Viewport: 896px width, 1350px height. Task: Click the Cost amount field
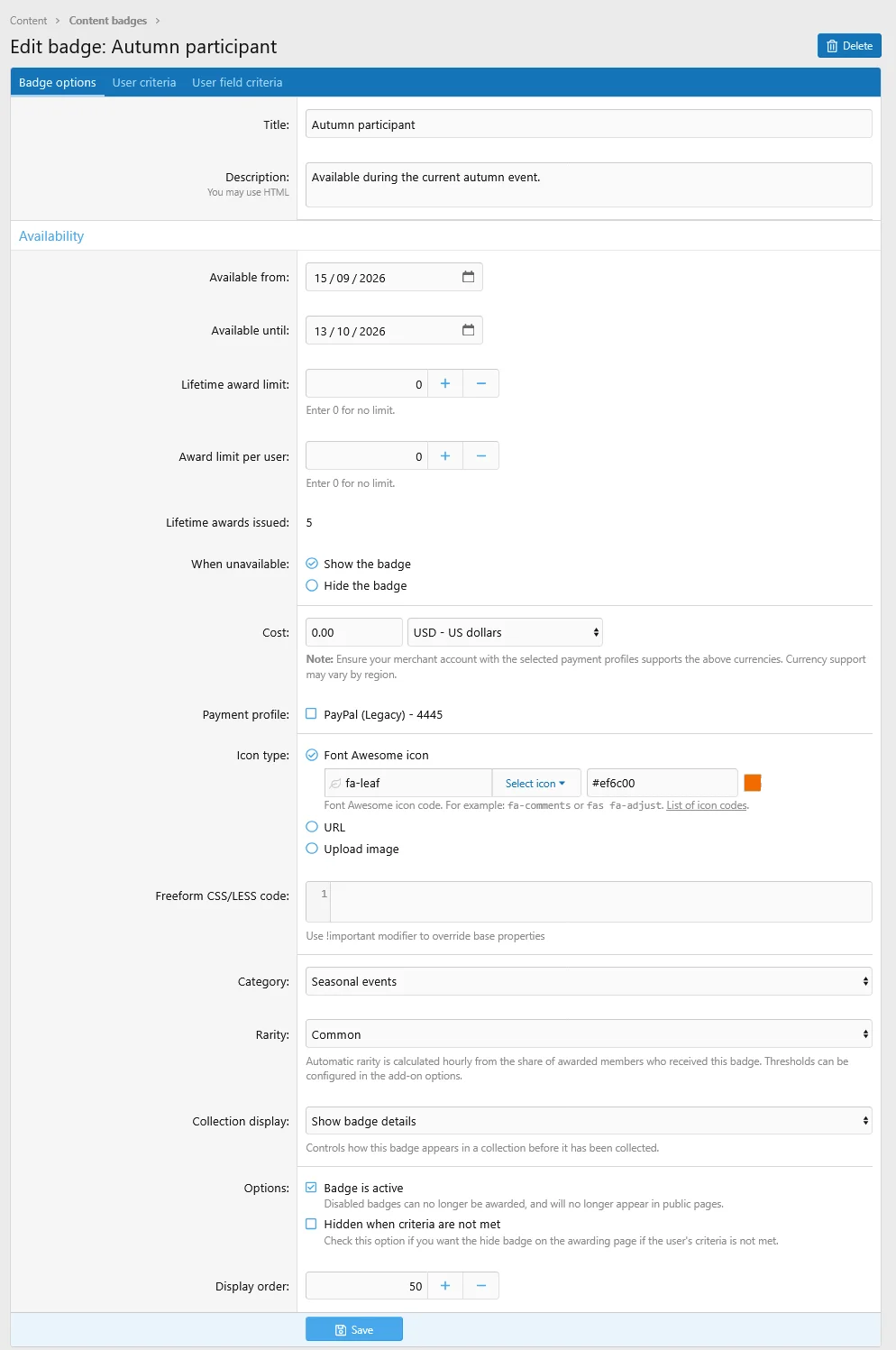354,632
